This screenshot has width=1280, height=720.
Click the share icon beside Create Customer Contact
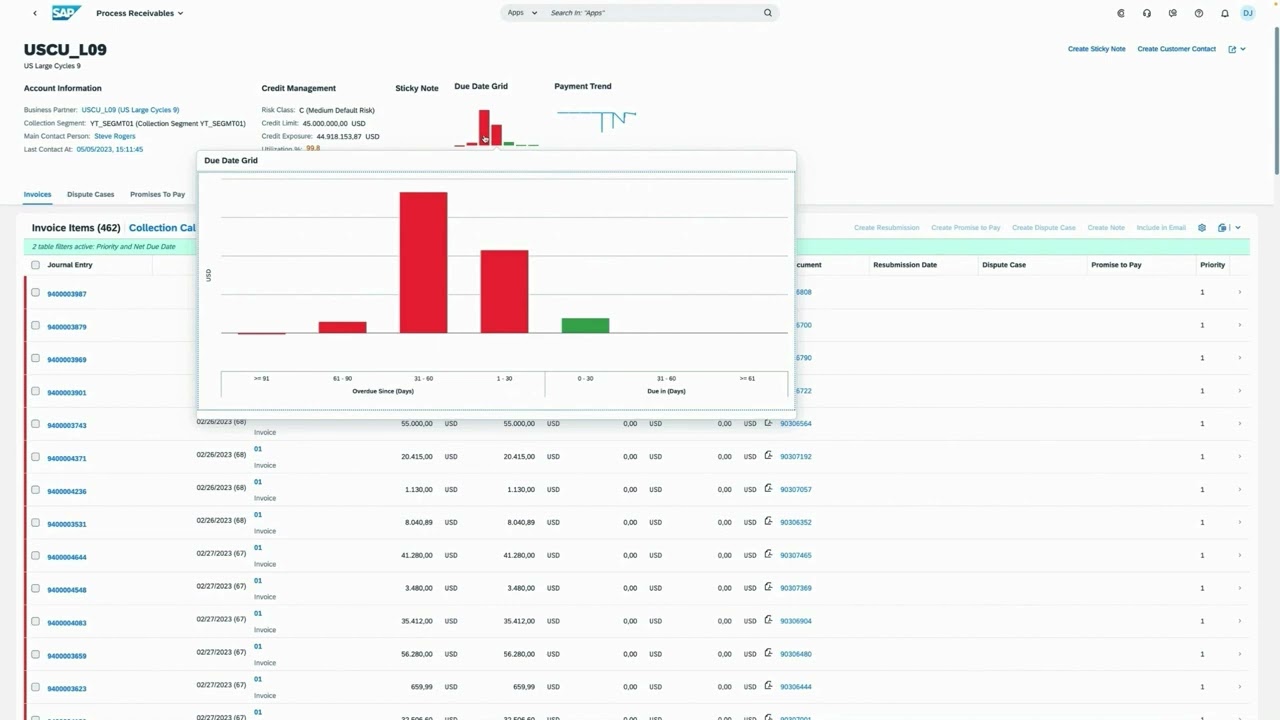point(1232,49)
